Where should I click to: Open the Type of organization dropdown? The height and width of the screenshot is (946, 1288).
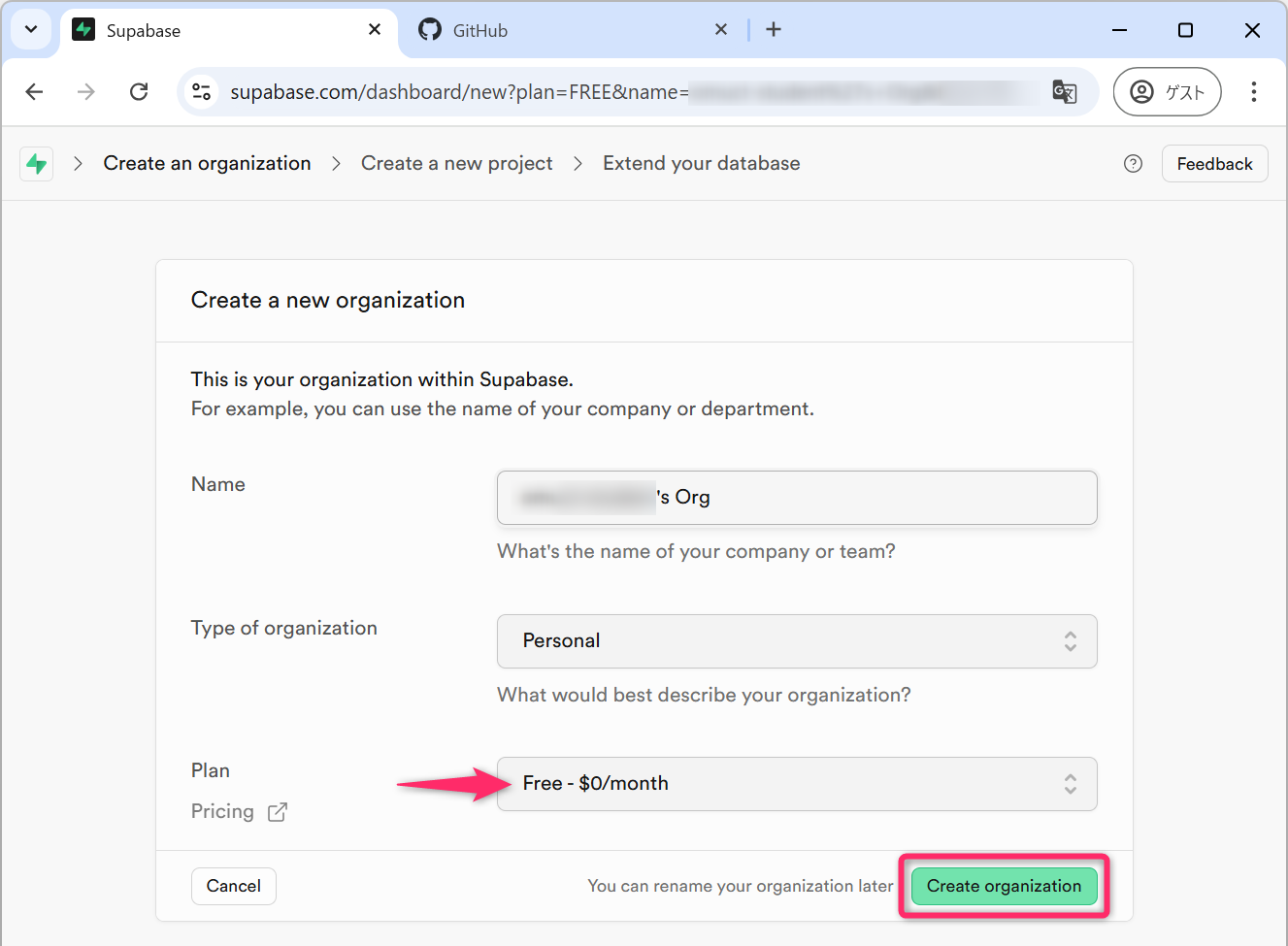(796, 641)
